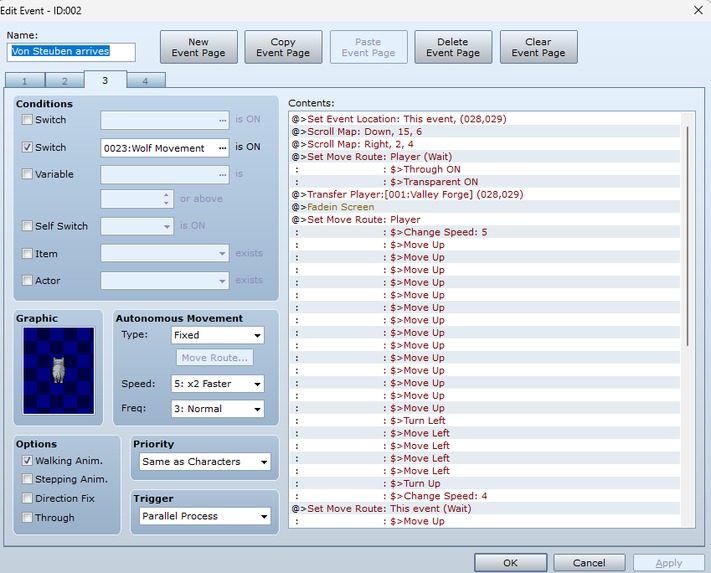Enable the Self Switch condition checkbox
711x573 pixels.
coord(27,226)
